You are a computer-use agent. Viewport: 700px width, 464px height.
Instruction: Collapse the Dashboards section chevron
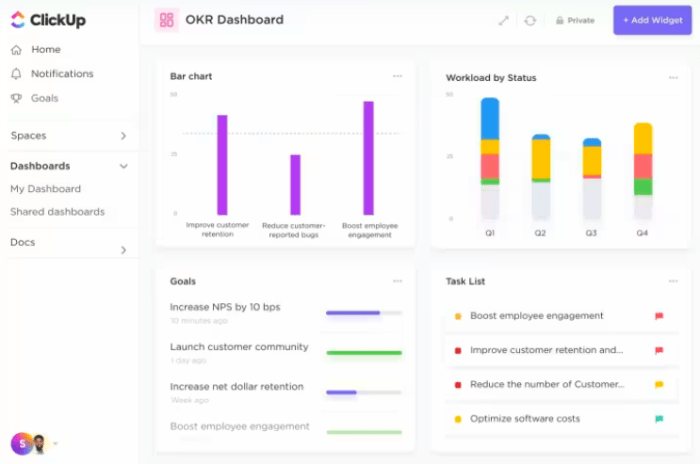(x=124, y=166)
